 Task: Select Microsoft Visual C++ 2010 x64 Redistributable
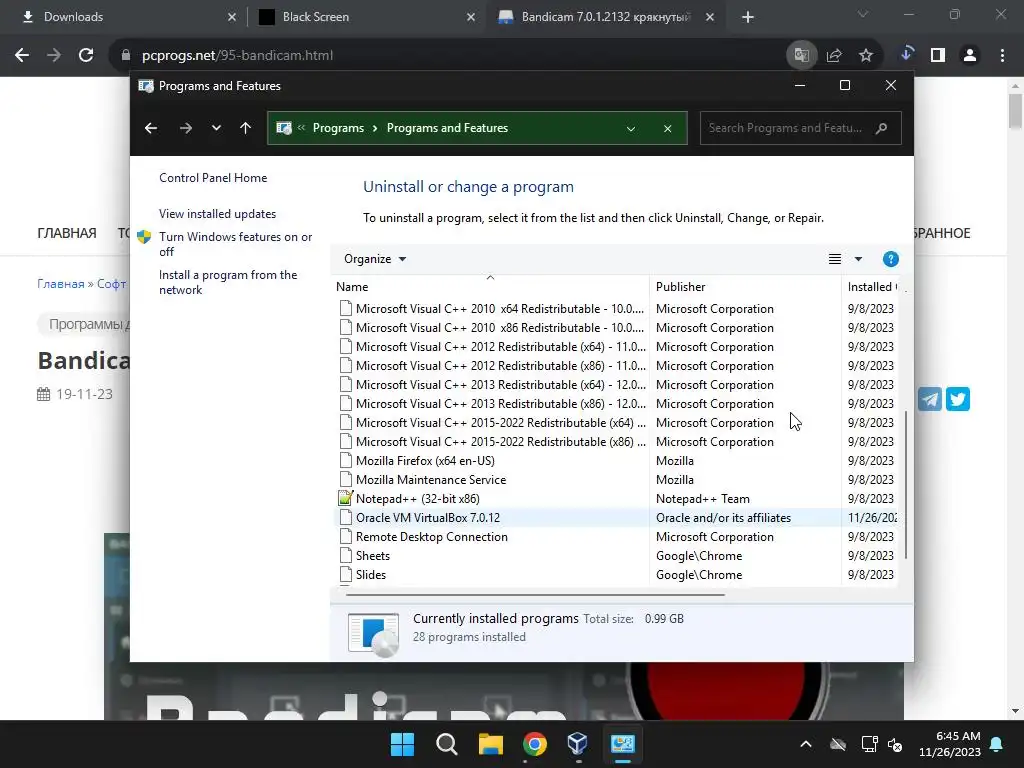pyautogui.click(x=617, y=309)
